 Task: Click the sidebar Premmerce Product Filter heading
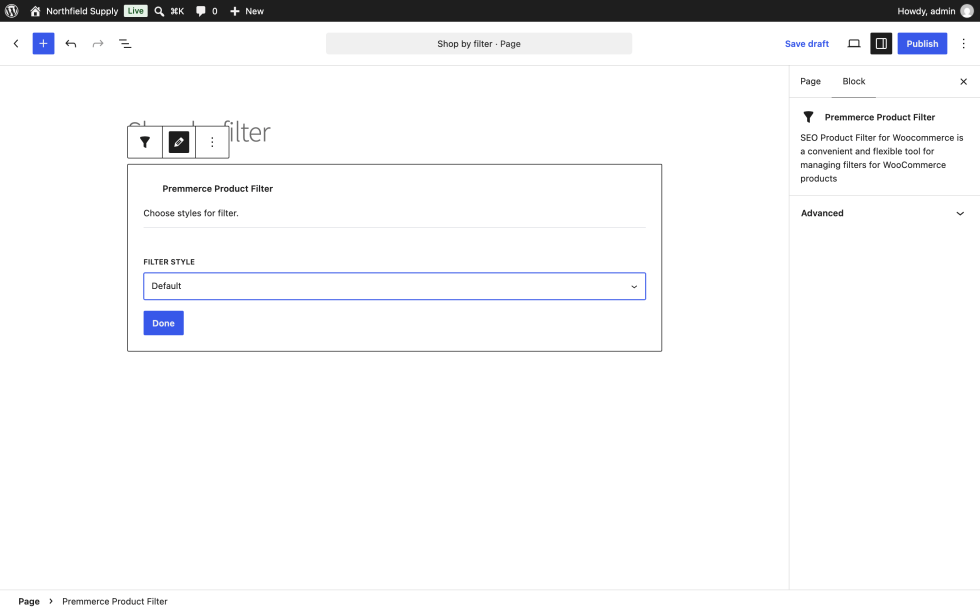pos(879,118)
